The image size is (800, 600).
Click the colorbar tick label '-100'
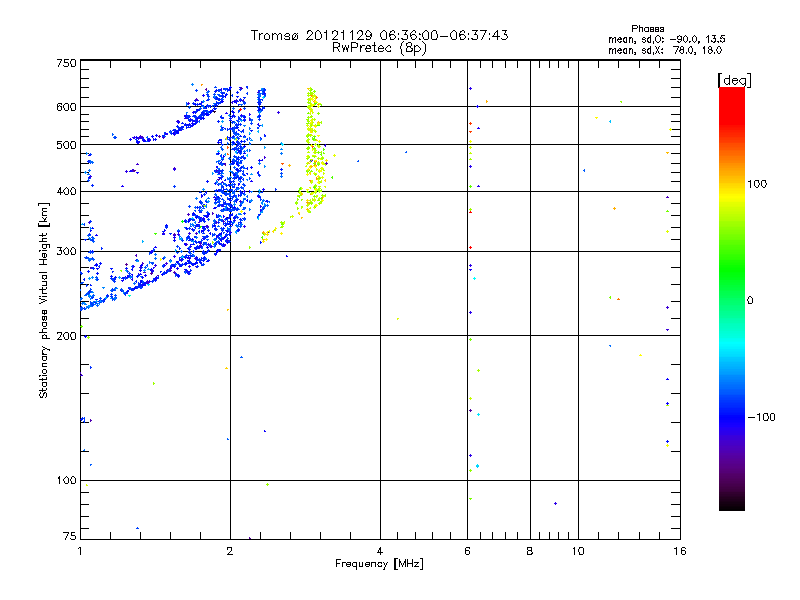761,417
